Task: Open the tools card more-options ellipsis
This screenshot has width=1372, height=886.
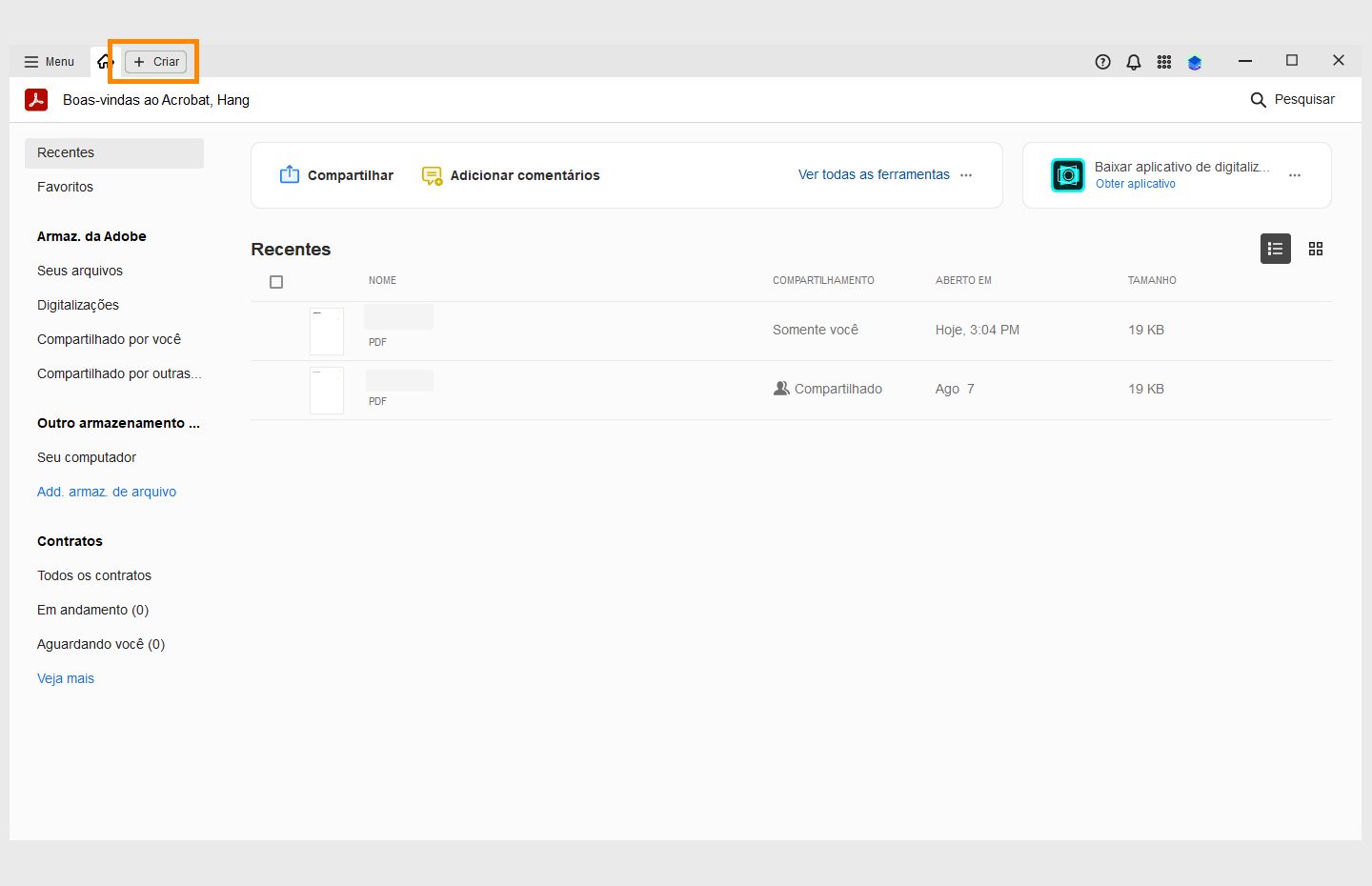Action: click(966, 175)
